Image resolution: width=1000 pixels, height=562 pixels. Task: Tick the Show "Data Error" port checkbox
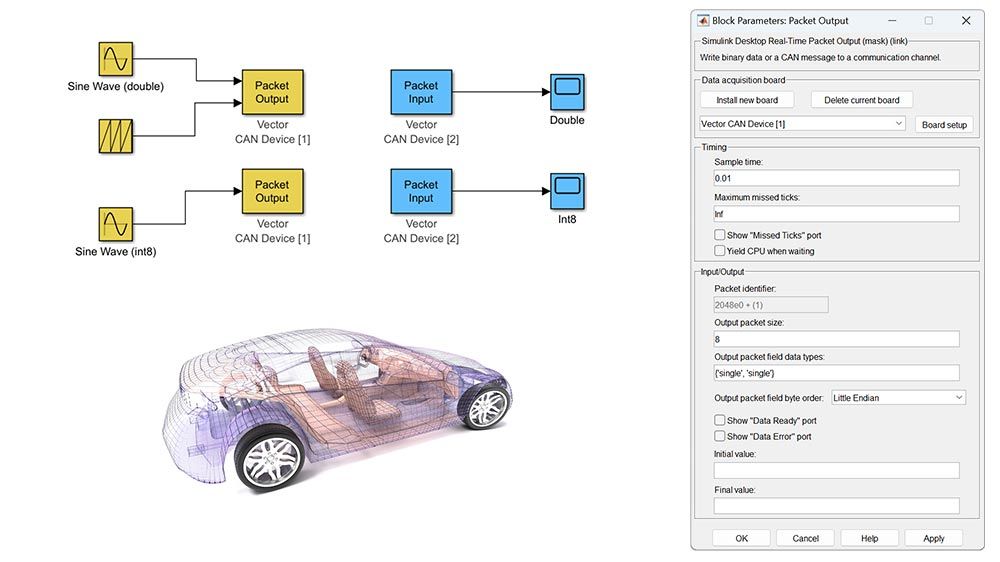coord(720,436)
